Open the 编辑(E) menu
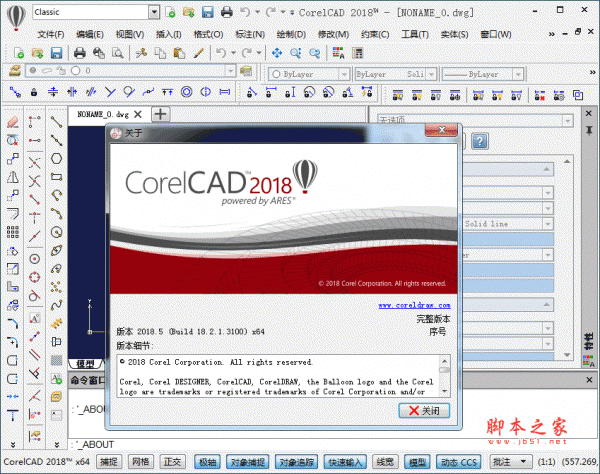Viewport: 600px width, 474px height. click(x=90, y=34)
